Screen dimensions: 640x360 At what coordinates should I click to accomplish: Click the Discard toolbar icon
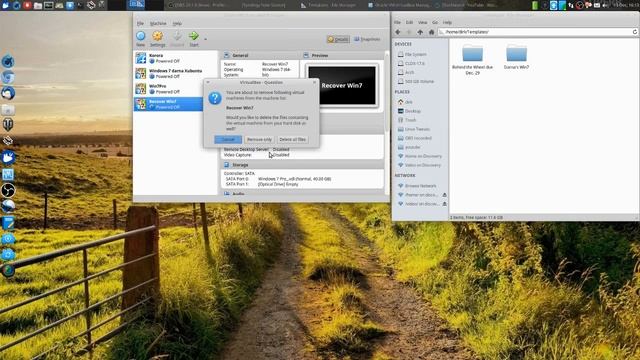[x=177, y=36]
